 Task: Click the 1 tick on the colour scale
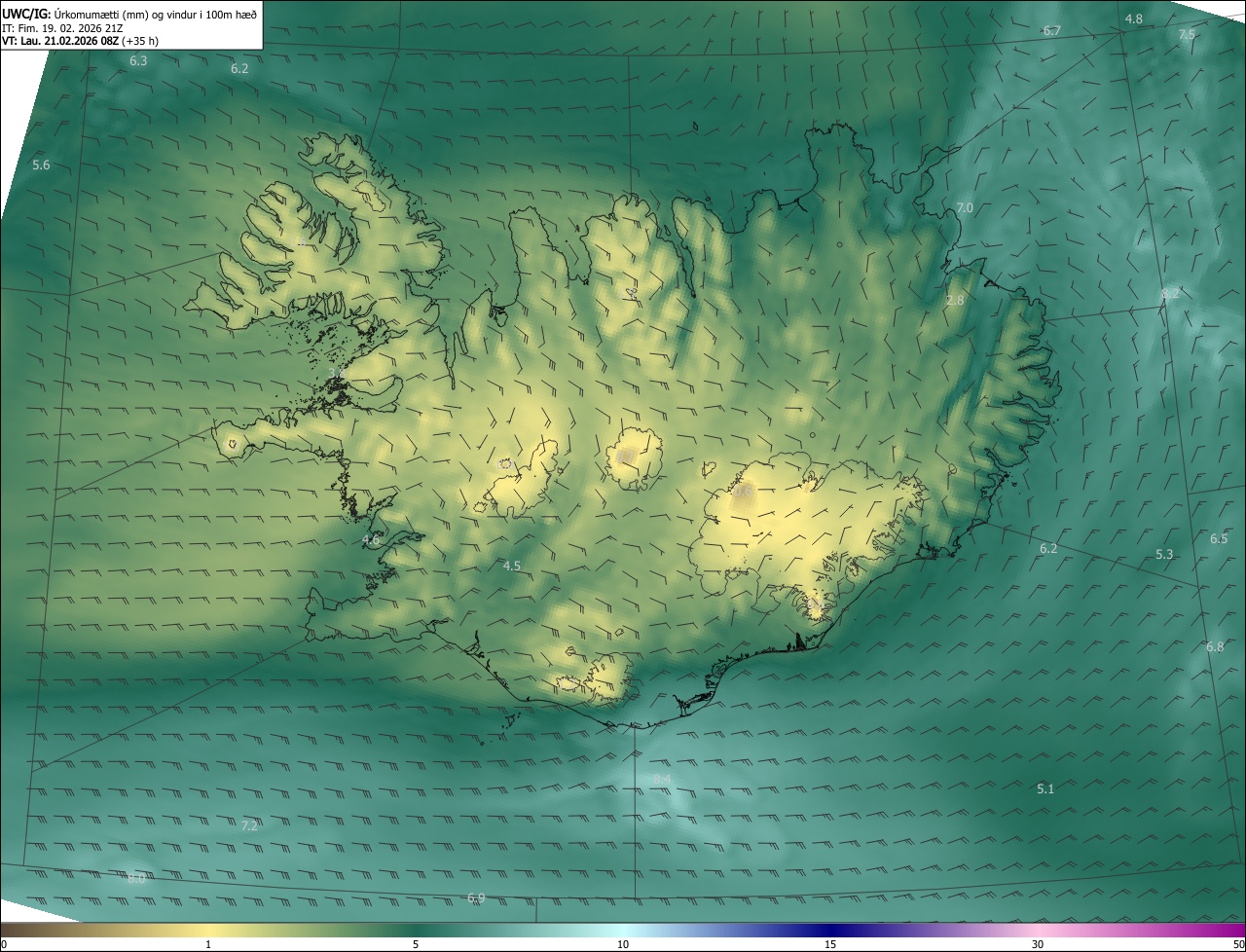click(x=208, y=944)
